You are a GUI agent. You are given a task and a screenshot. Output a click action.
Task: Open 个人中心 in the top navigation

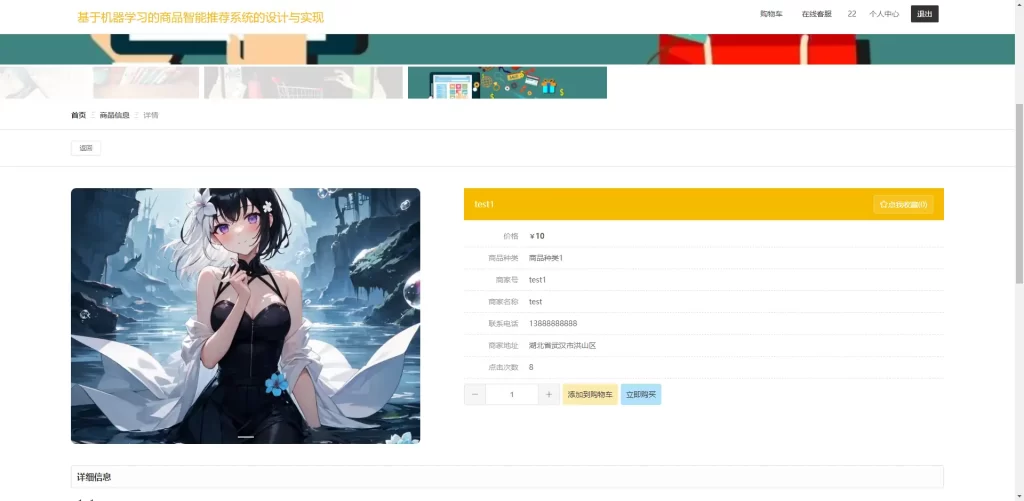[x=884, y=14]
